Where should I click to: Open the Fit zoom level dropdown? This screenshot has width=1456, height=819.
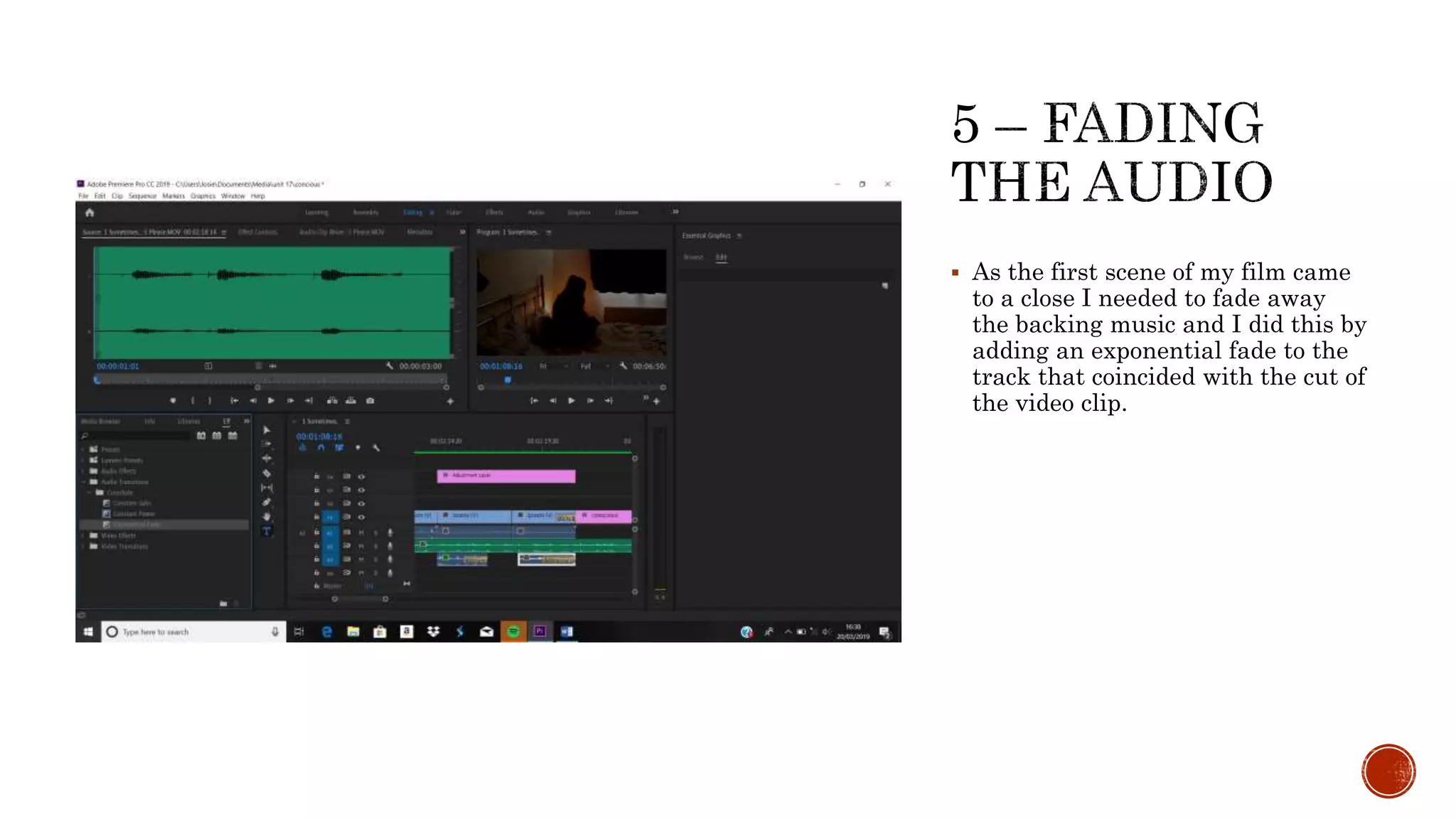(554, 366)
